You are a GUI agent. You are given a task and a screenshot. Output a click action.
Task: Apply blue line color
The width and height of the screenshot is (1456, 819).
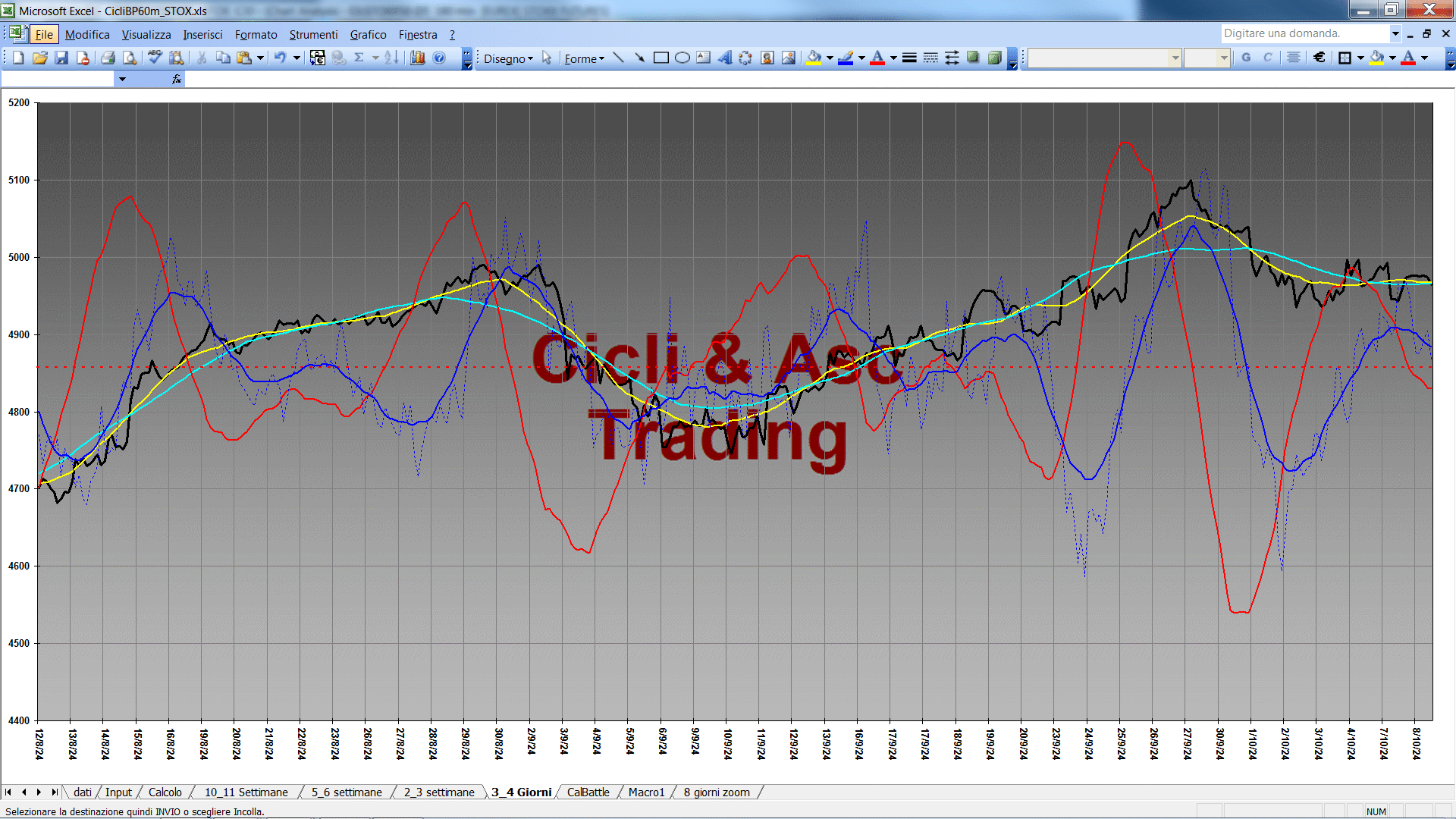[x=846, y=58]
